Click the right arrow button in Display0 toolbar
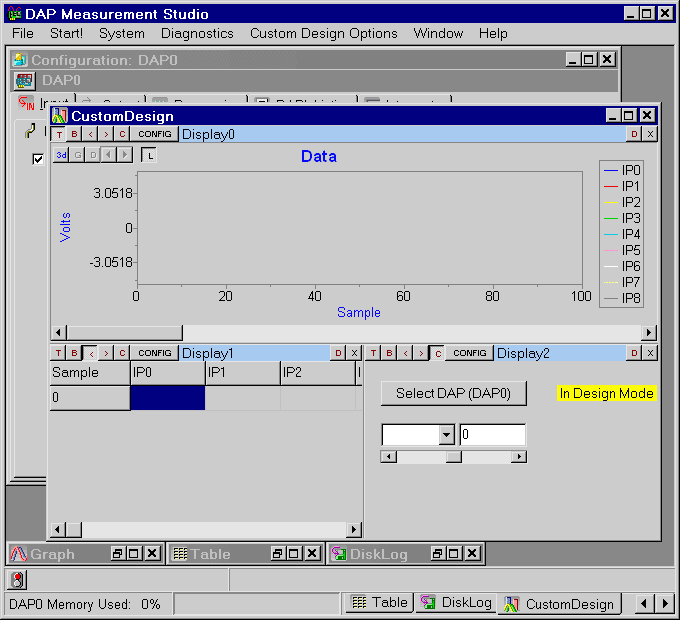 click(106, 134)
